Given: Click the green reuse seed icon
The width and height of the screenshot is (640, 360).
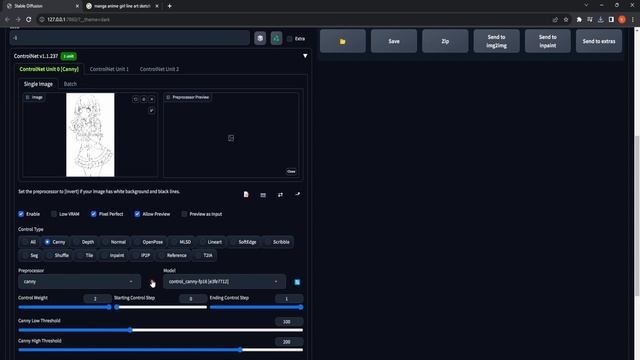Looking at the screenshot, I should (x=276, y=38).
